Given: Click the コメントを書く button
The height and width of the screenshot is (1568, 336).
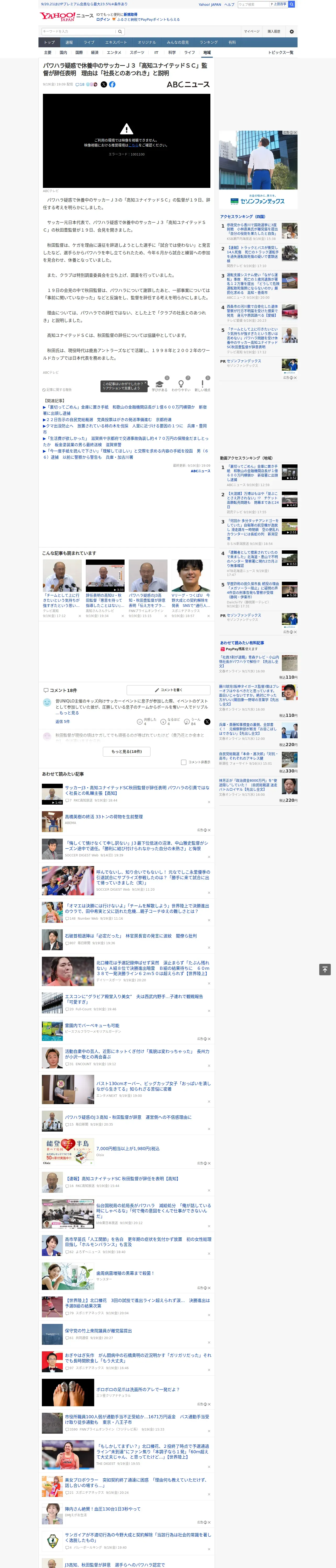Looking at the screenshot, I should pyautogui.click(x=168, y=690).
